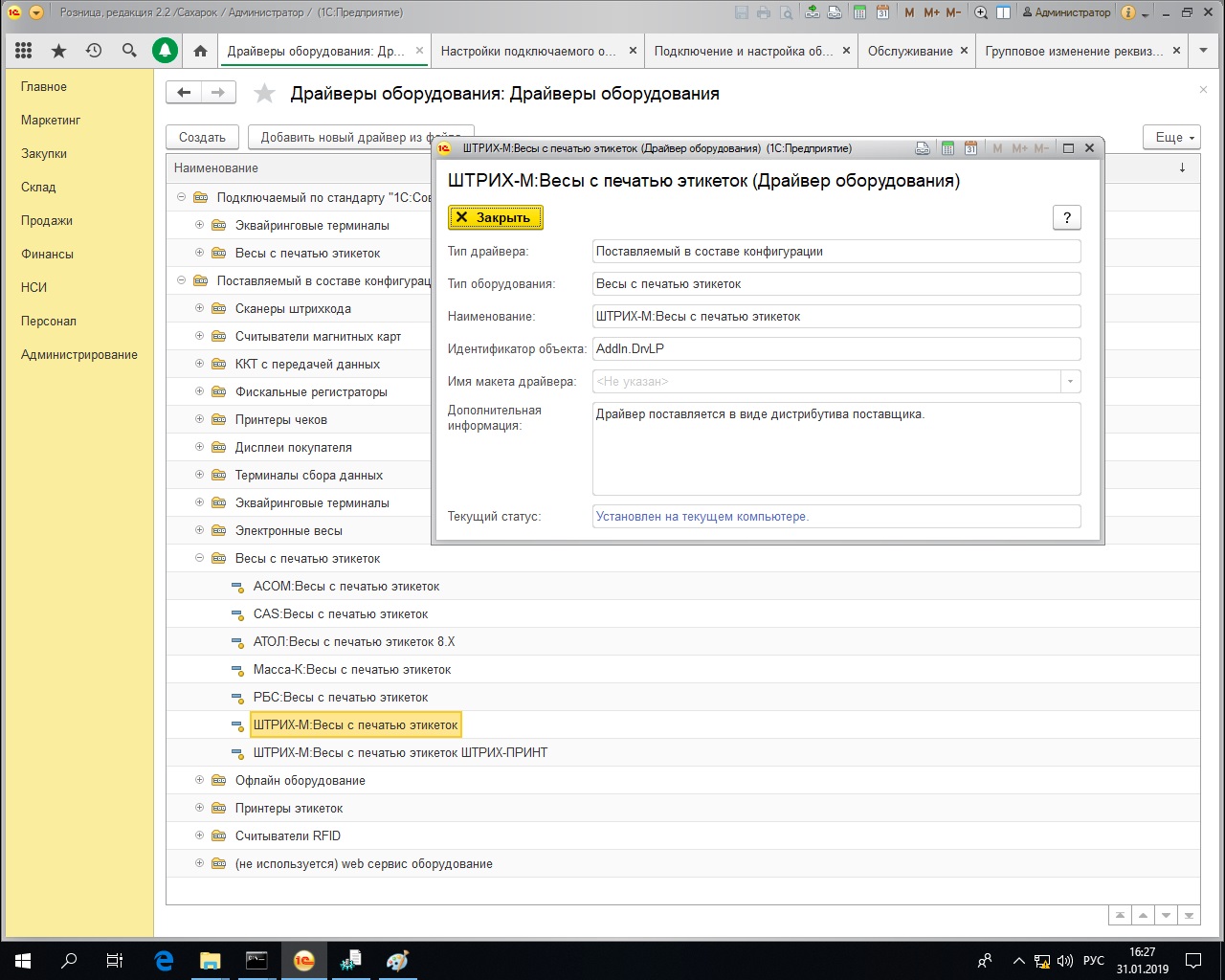Click the Создать button
Image resolution: width=1225 pixels, height=980 pixels.
[x=202, y=137]
